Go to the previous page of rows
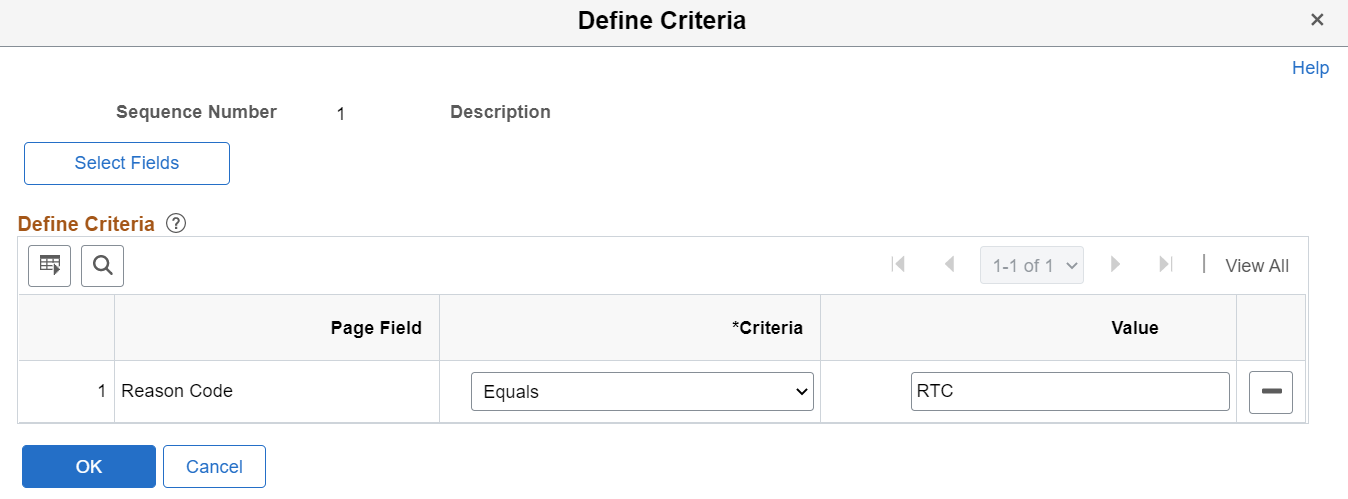Screen dimensions: 1348x499 pyautogui.click(x=949, y=265)
